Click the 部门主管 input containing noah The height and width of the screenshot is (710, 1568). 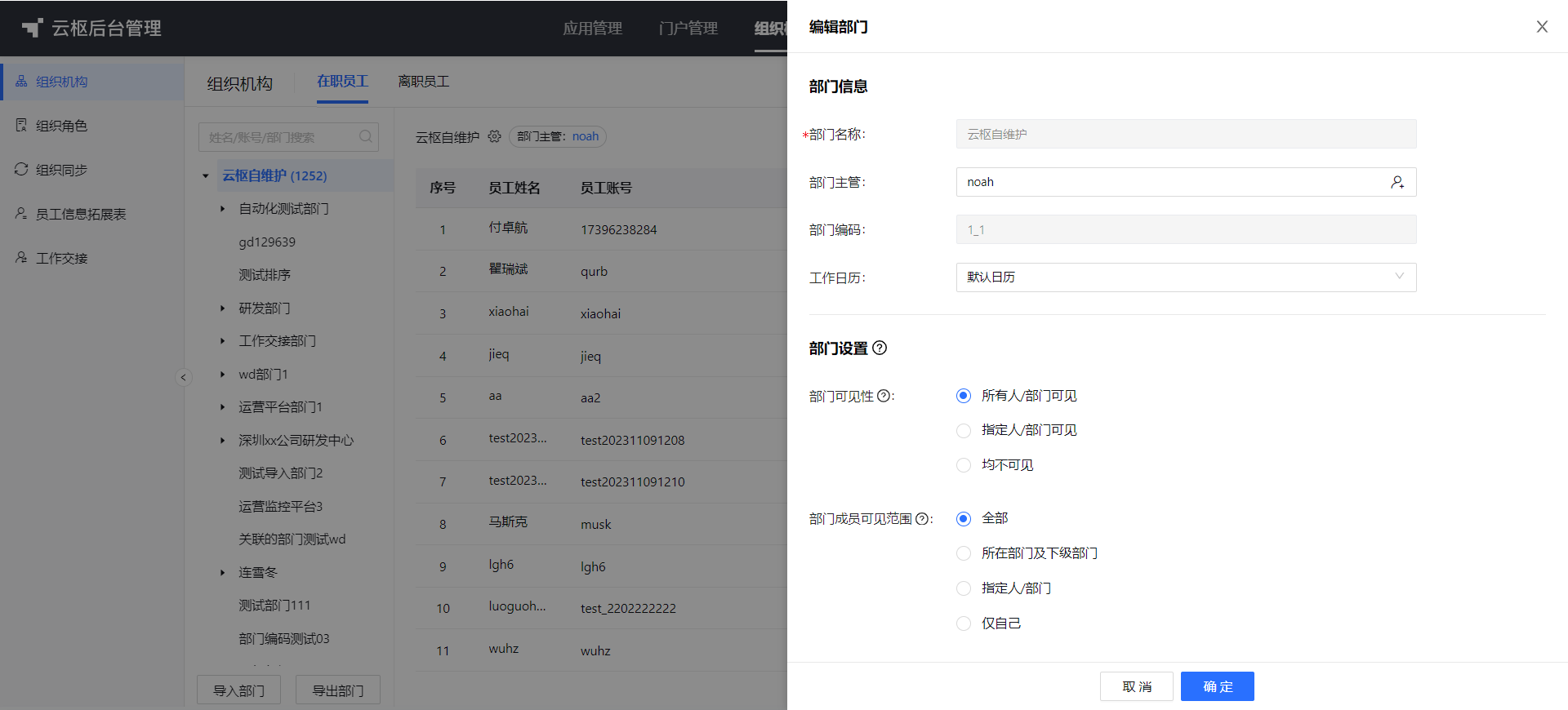point(1186,182)
